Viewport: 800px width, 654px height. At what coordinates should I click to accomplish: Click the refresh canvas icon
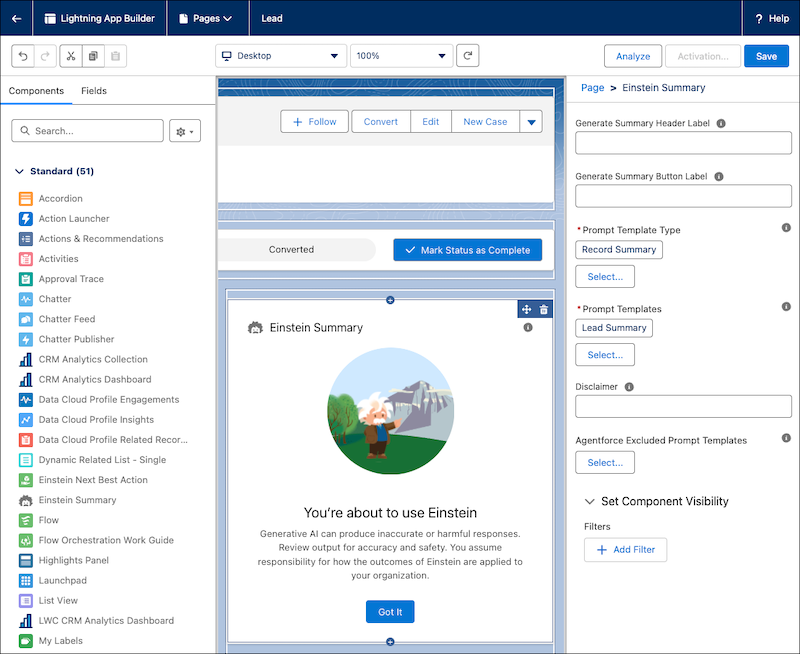[468, 56]
